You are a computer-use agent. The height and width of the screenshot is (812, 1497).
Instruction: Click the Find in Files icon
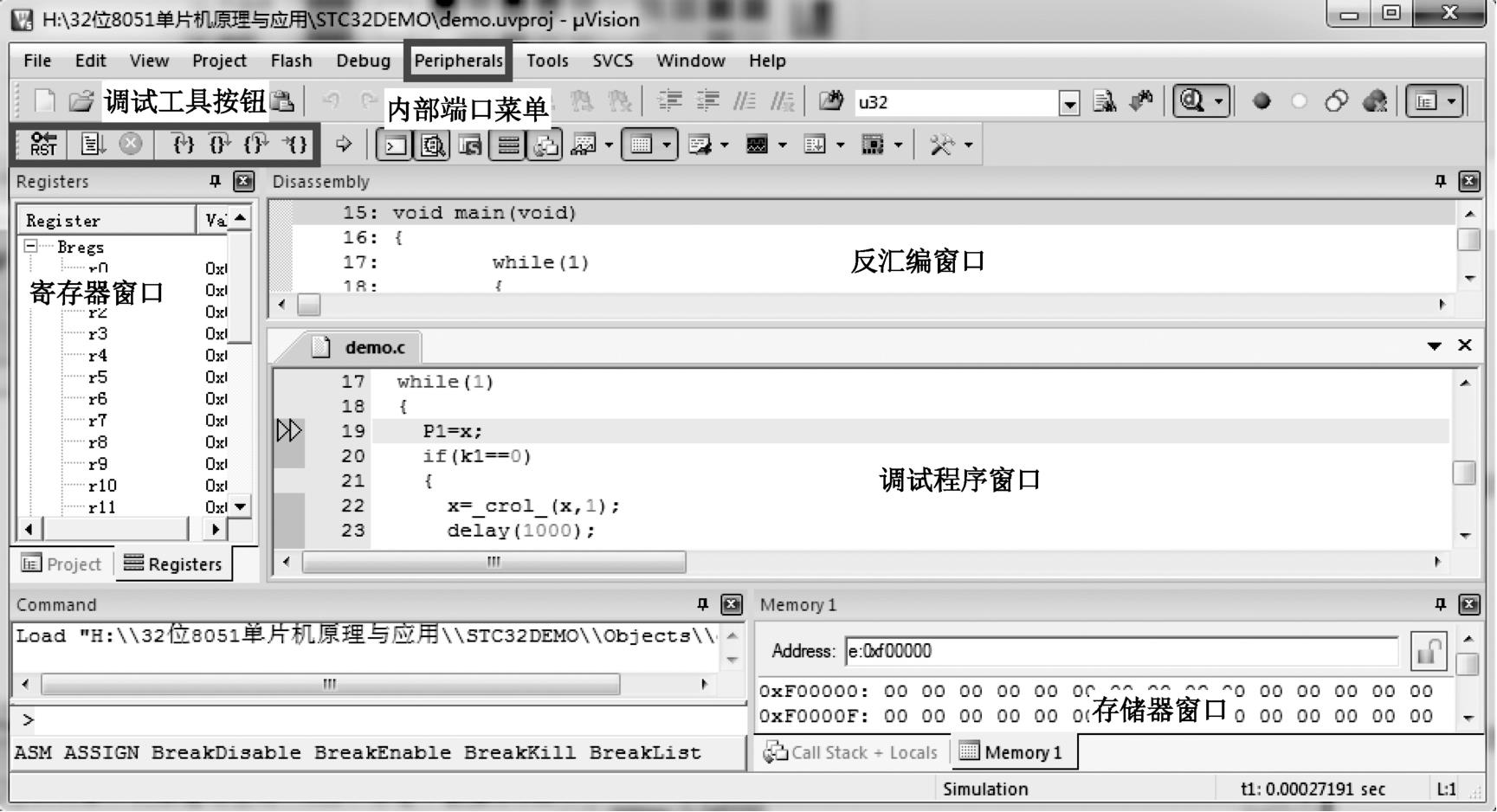tap(830, 101)
